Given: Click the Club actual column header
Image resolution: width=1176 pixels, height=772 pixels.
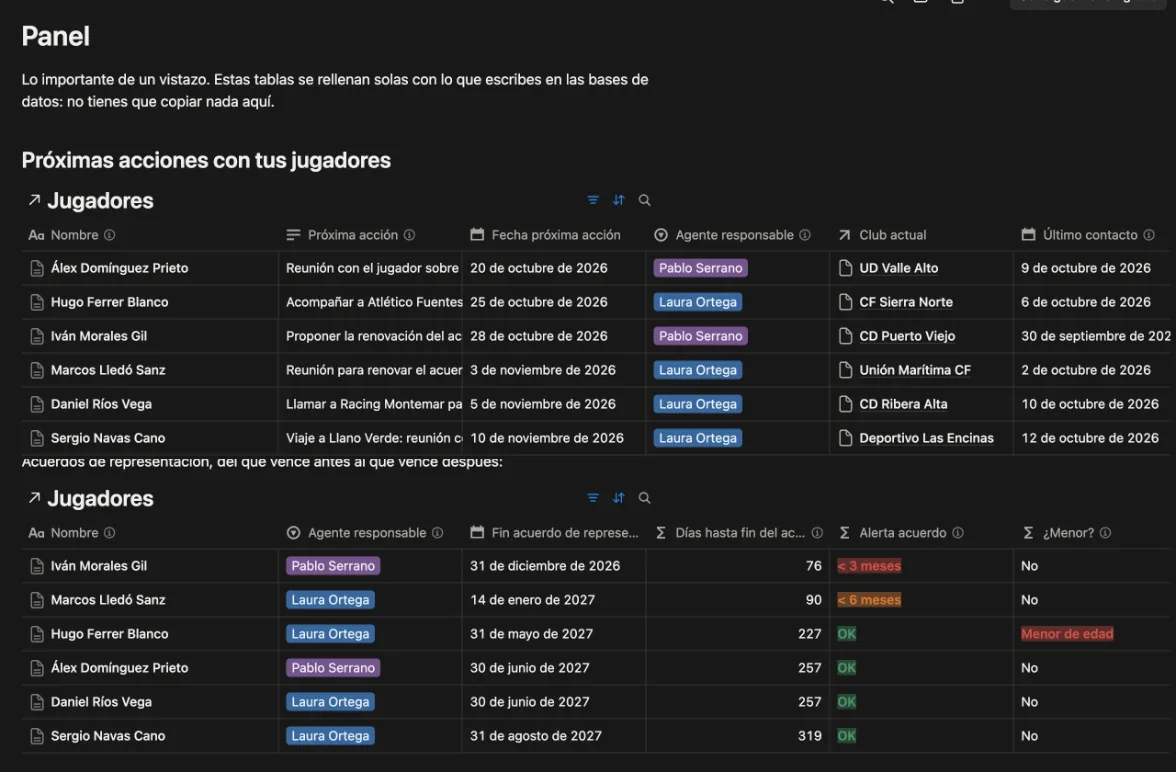Looking at the screenshot, I should pos(921,235).
